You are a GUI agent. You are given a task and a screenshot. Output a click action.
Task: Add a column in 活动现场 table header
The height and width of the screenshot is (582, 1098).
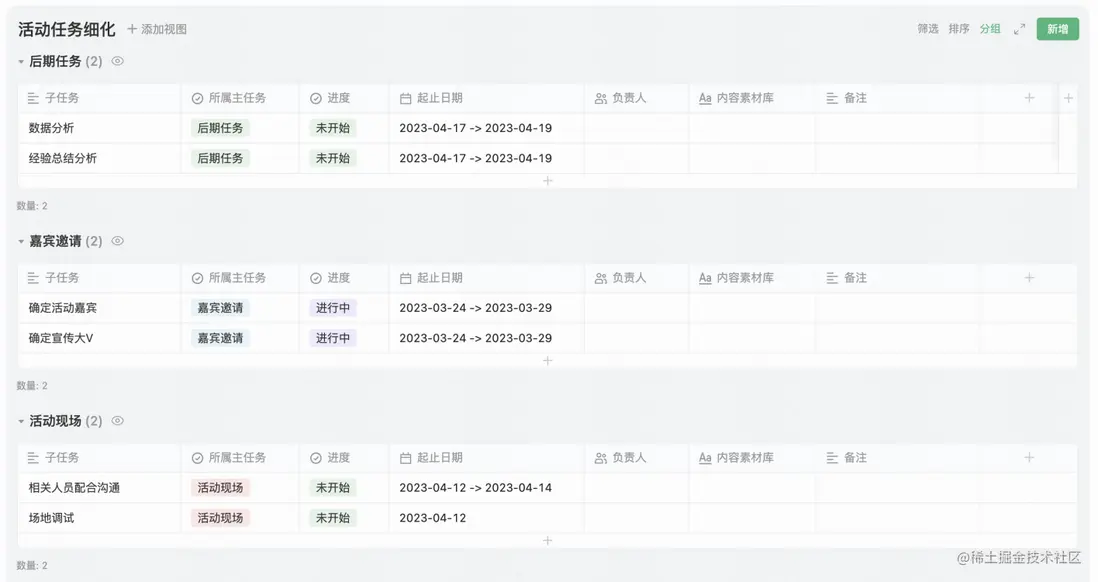1029,458
